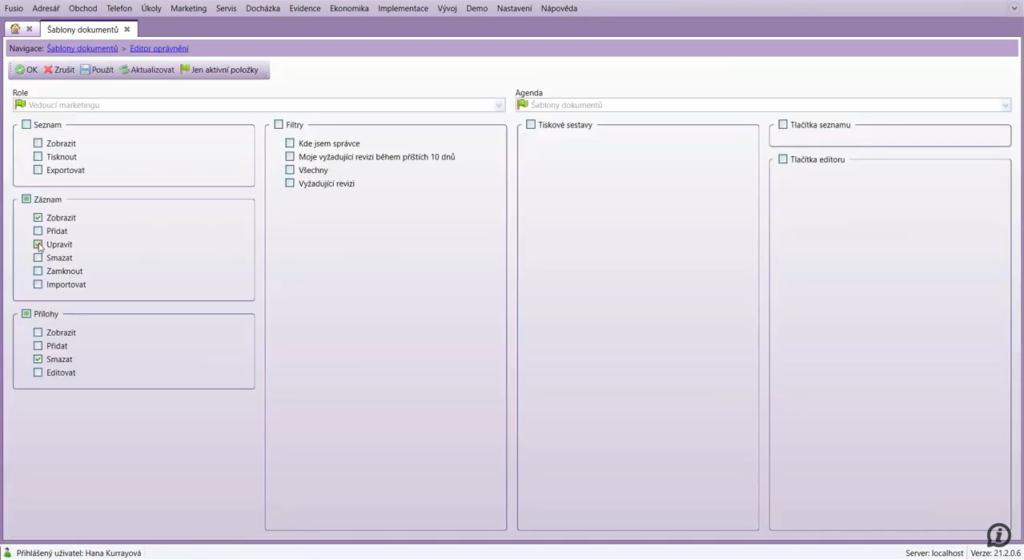Toggle the Tlačítka editoru group checkbox
1024x560 pixels.
pos(783,159)
